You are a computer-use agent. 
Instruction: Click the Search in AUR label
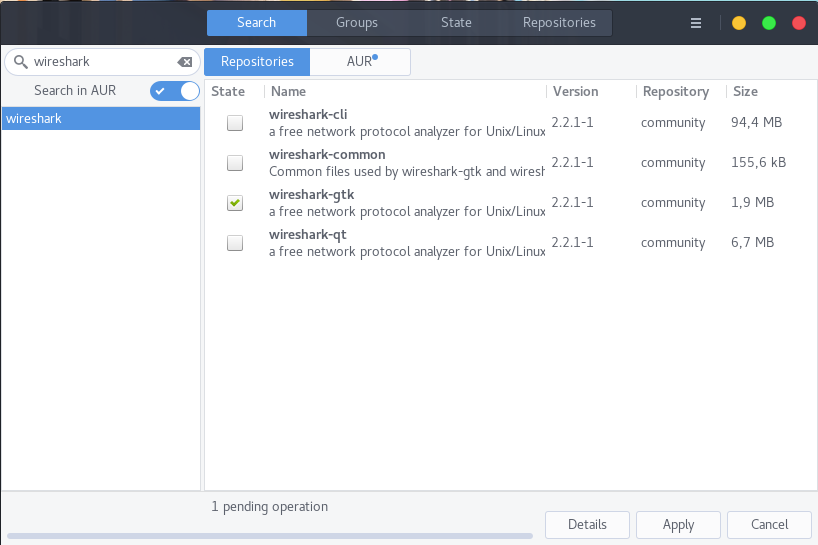[x=75, y=91]
